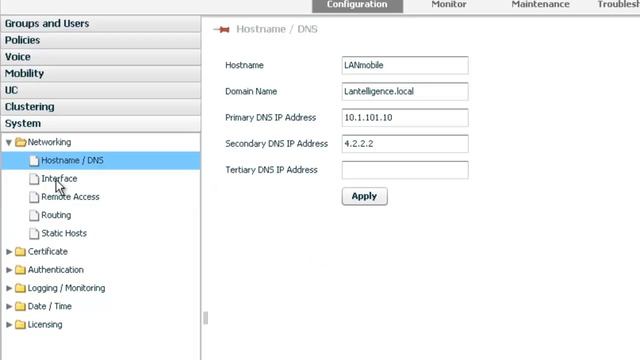Click the page icon beside Hostname / DNS
The width and height of the screenshot is (640, 360).
(x=34, y=160)
